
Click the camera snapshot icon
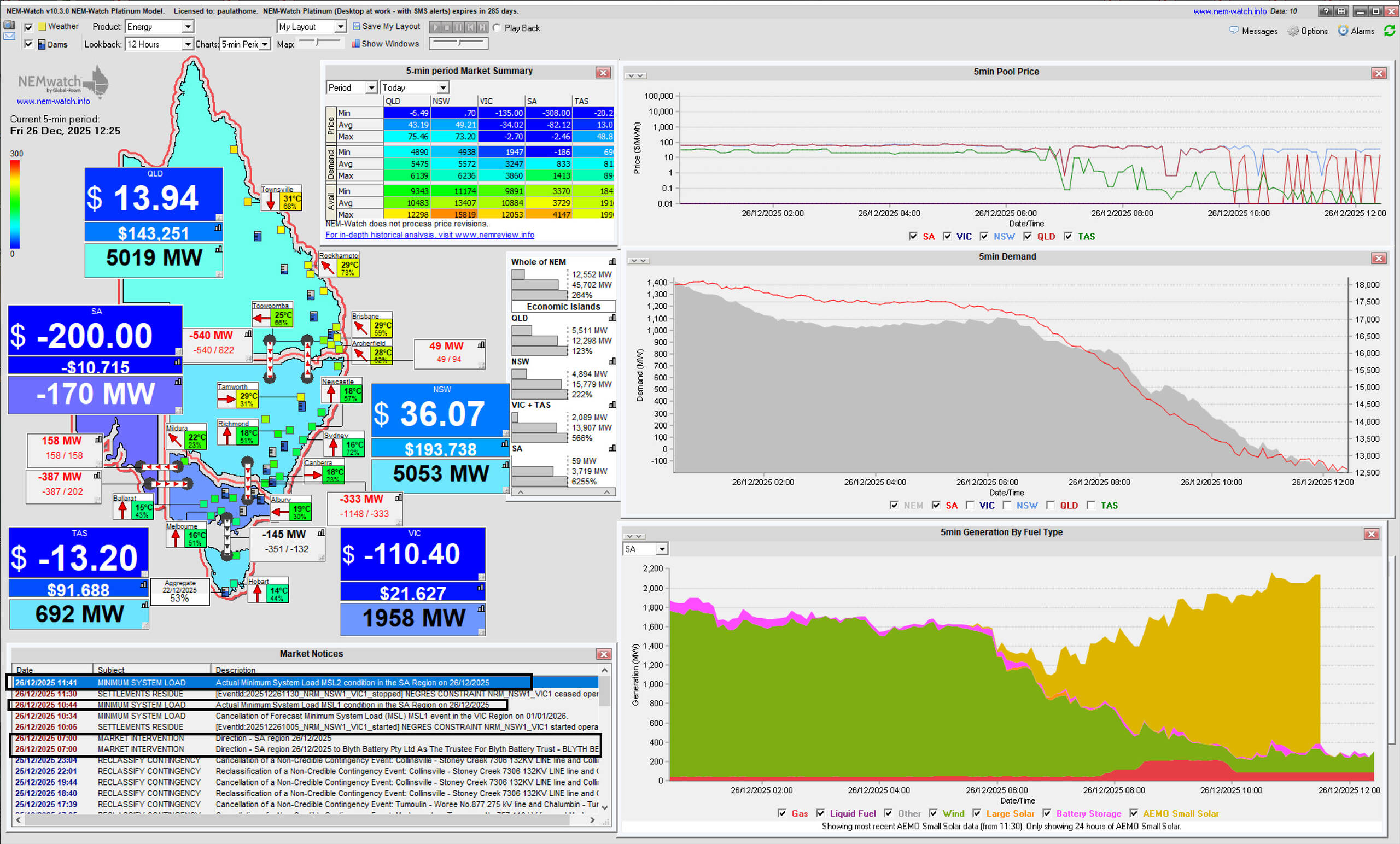tap(9, 25)
